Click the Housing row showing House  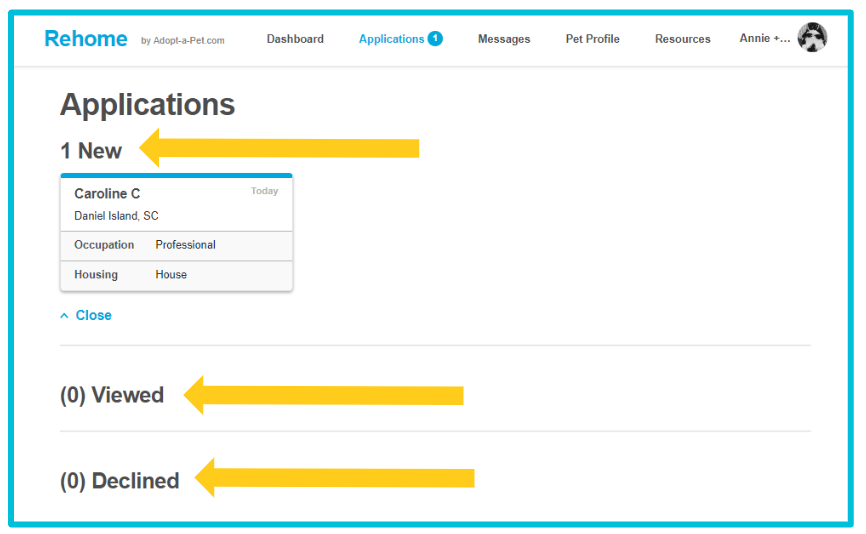(x=176, y=275)
